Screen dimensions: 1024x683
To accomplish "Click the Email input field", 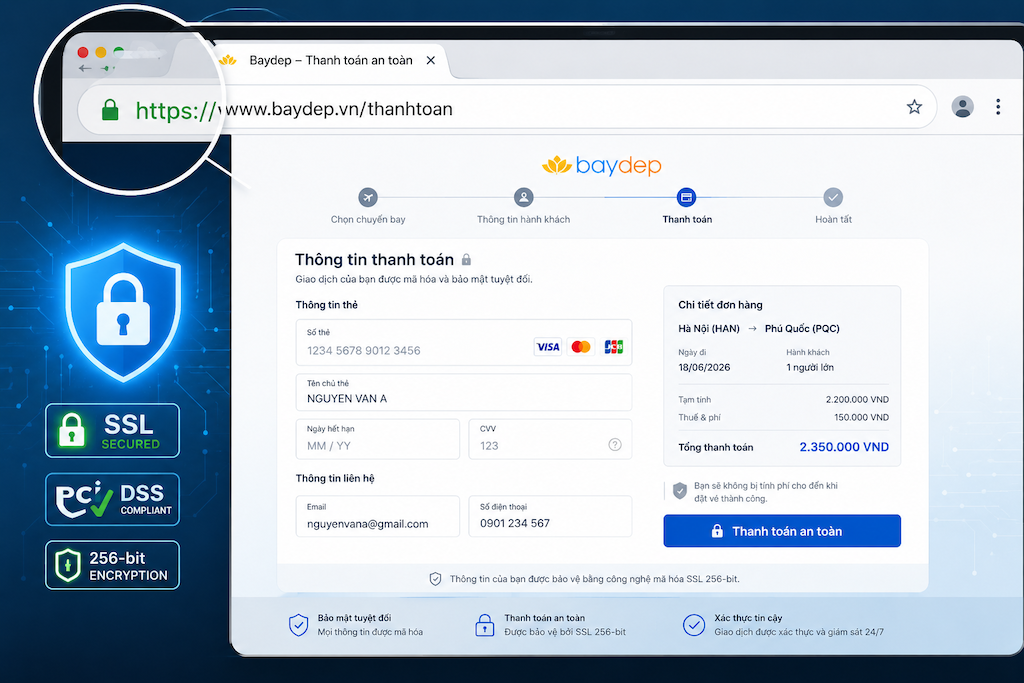I will coord(377,516).
